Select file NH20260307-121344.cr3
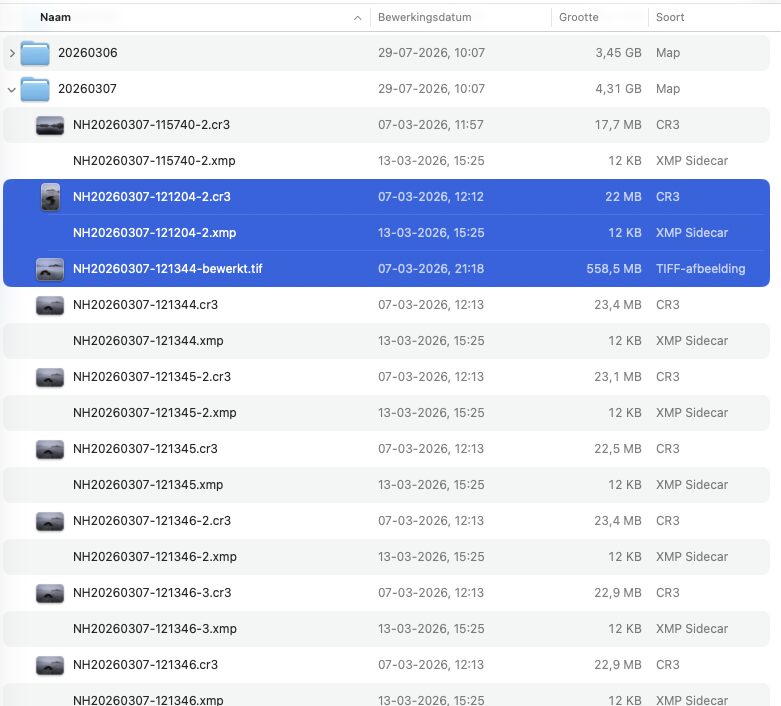This screenshot has height=706, width=781. tap(145, 304)
